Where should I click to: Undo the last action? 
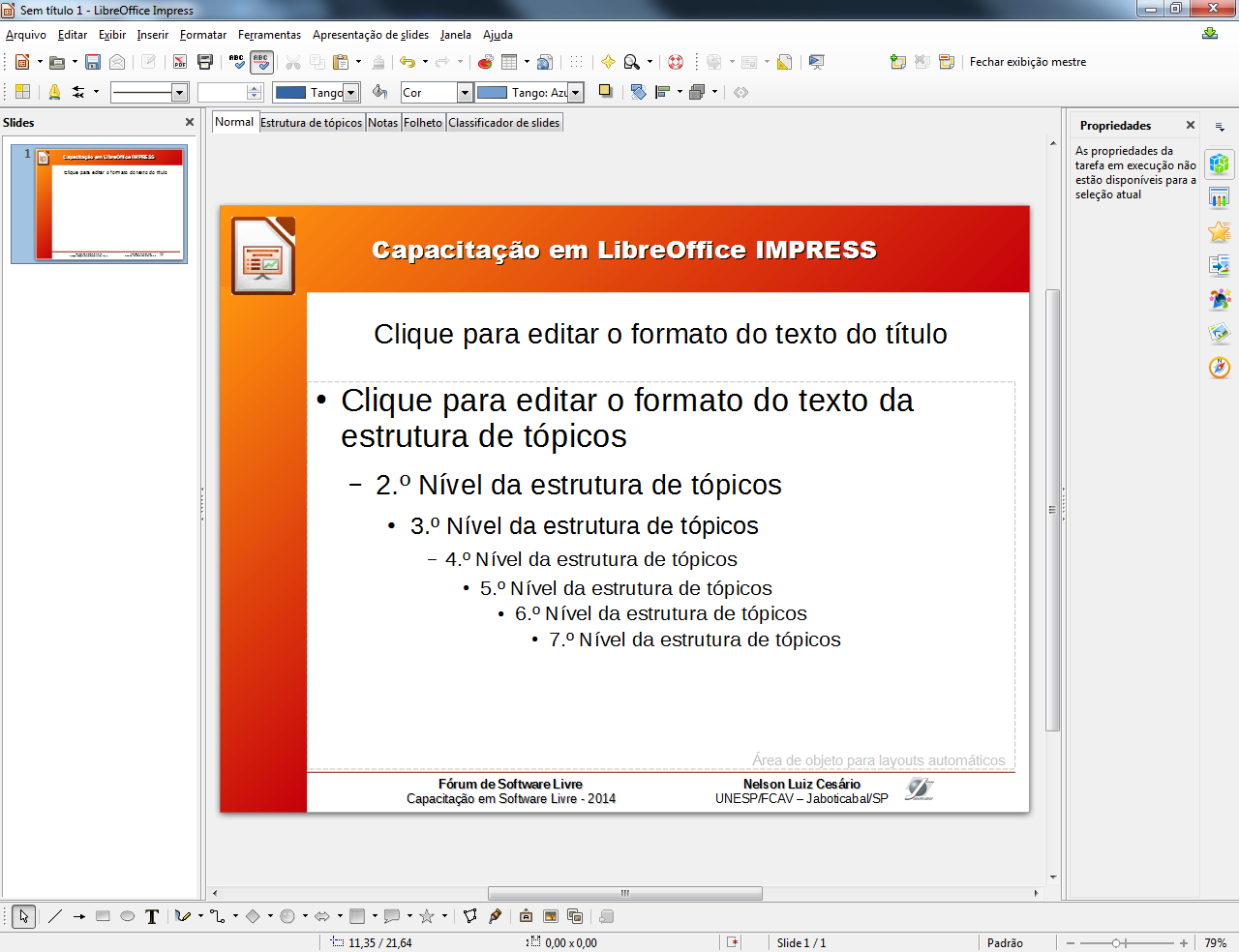(x=408, y=62)
